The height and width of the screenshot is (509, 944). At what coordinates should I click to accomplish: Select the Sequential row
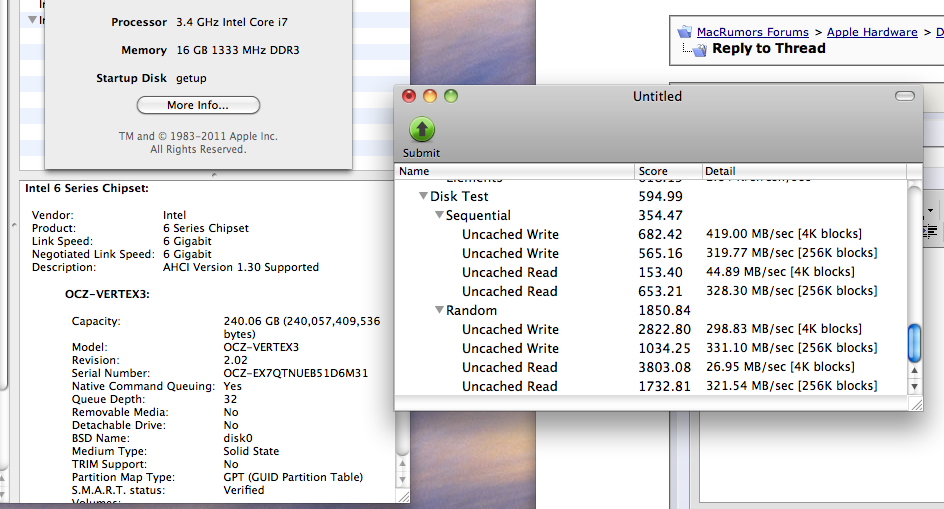[650, 215]
